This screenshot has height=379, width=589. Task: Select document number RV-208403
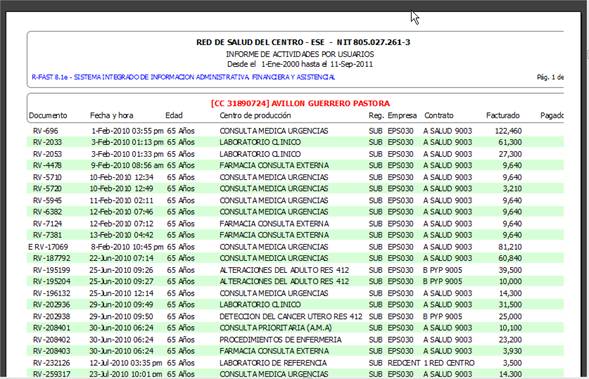coord(51,351)
